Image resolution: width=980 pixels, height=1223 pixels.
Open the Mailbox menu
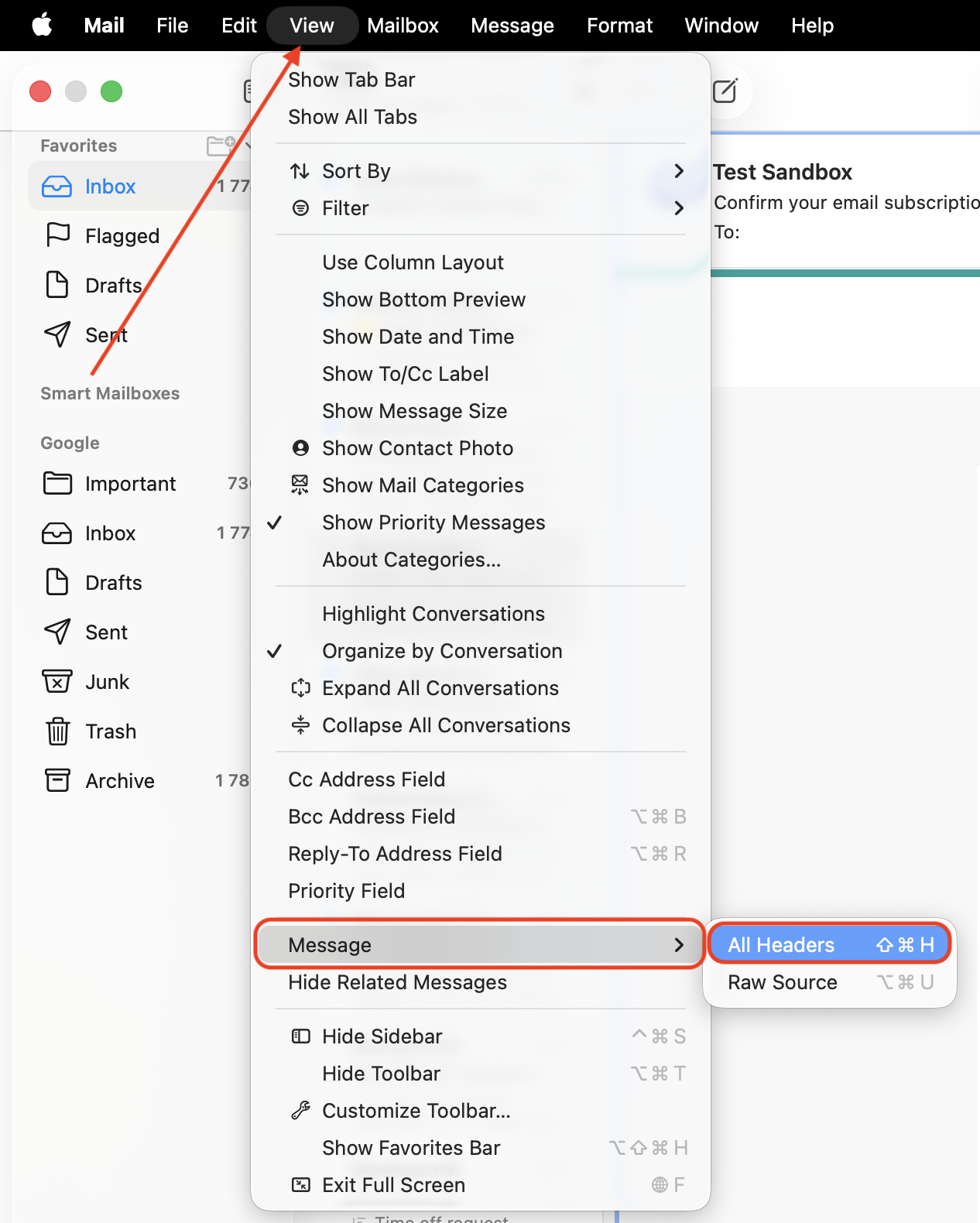tap(403, 26)
